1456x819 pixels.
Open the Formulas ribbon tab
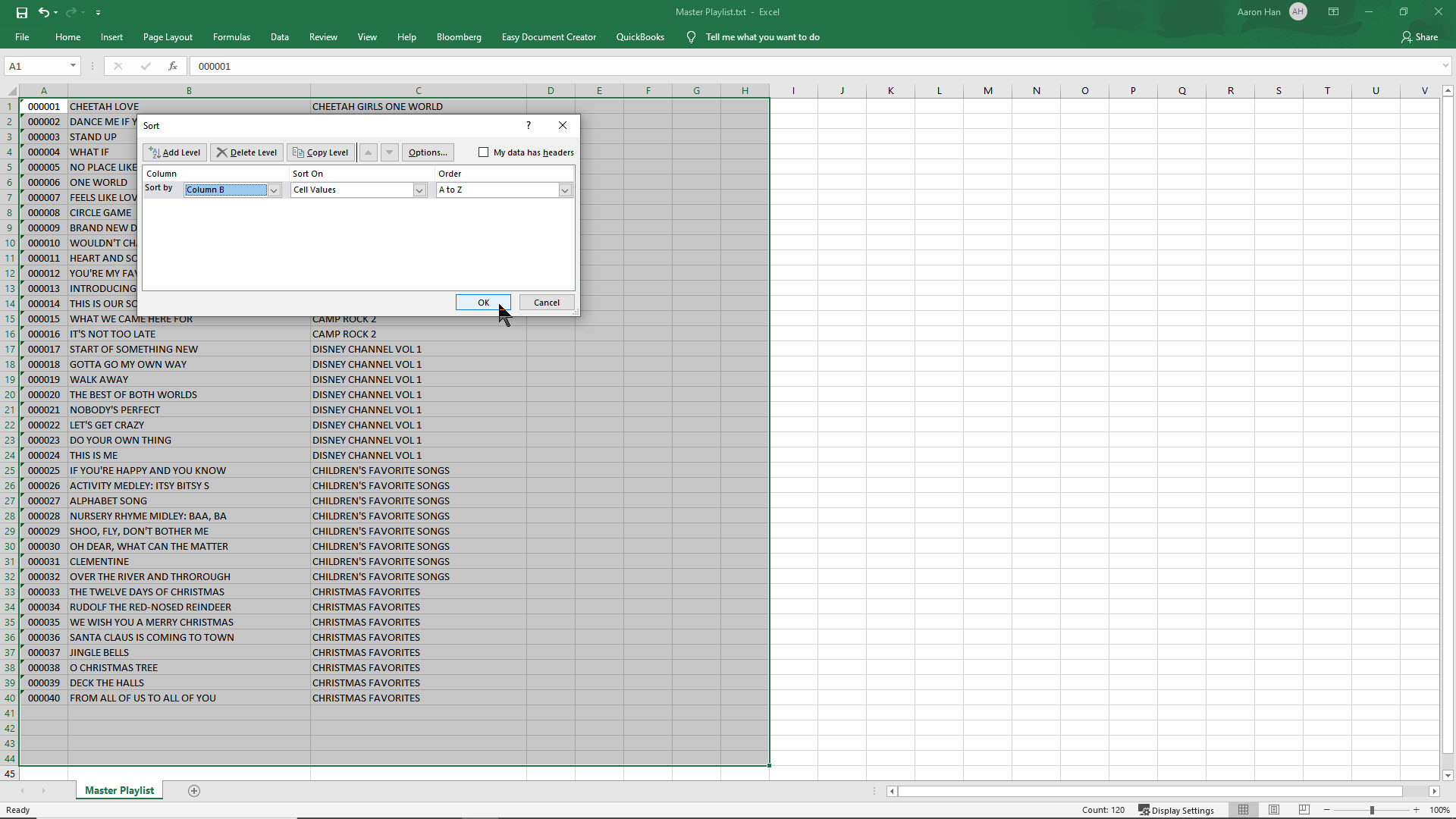click(x=231, y=37)
